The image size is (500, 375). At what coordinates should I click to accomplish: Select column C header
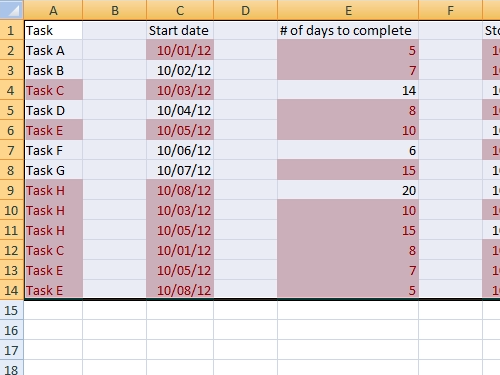pyautogui.click(x=180, y=10)
